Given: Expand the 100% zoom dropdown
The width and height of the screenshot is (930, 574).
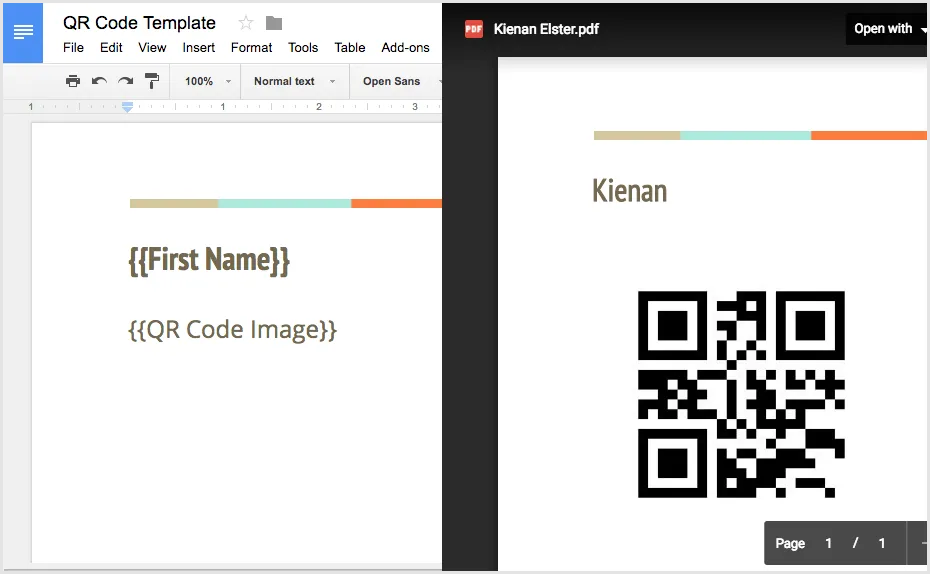Looking at the screenshot, I should pyautogui.click(x=208, y=81).
